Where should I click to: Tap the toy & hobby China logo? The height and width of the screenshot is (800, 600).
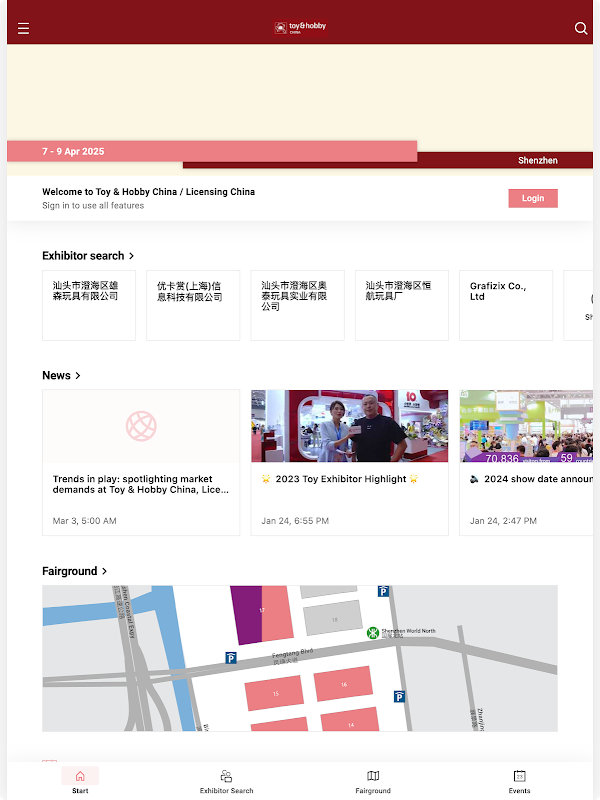(300, 28)
